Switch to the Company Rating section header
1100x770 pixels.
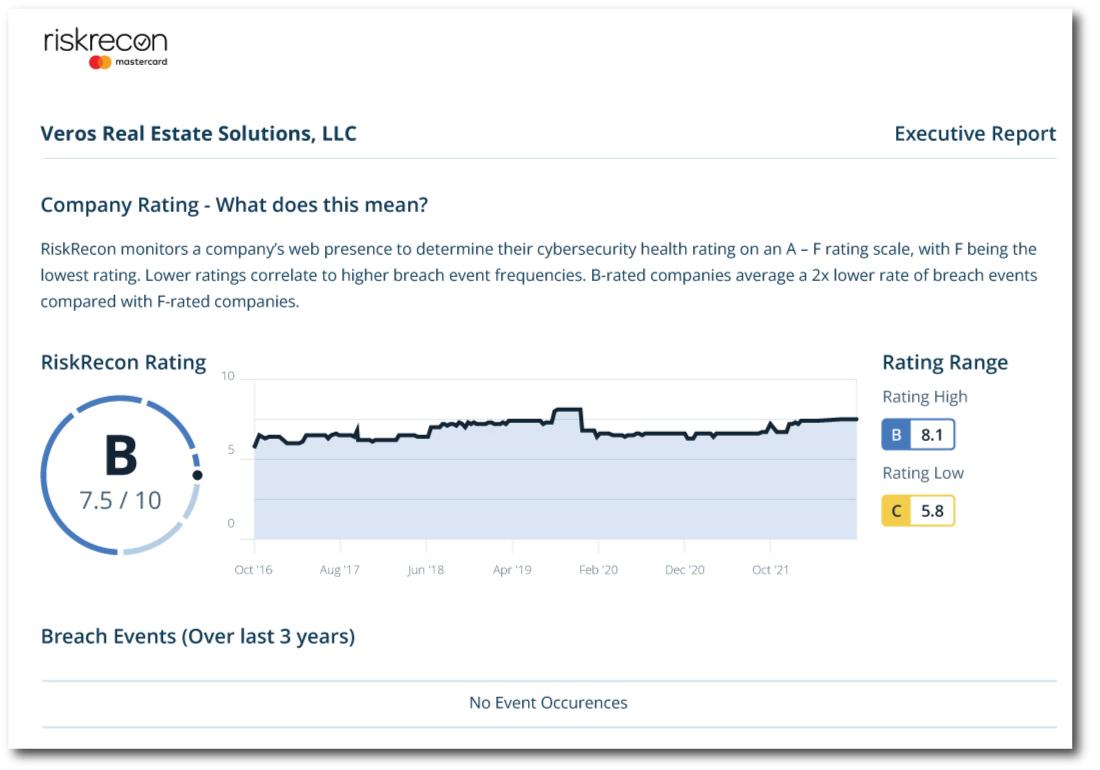click(x=233, y=205)
